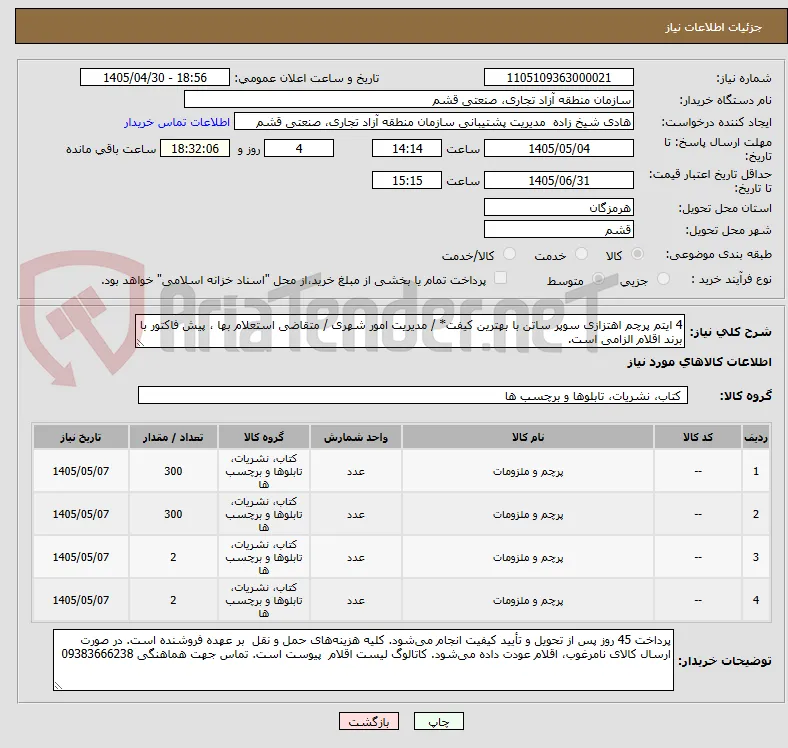
Task: Click quantity 300 in row 1
Action: [x=173, y=471]
